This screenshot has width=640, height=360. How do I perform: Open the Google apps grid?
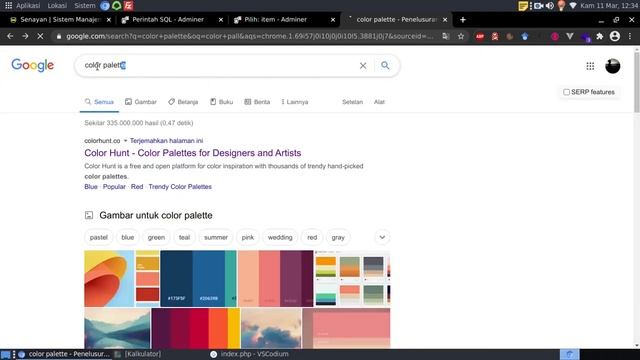[590, 66]
